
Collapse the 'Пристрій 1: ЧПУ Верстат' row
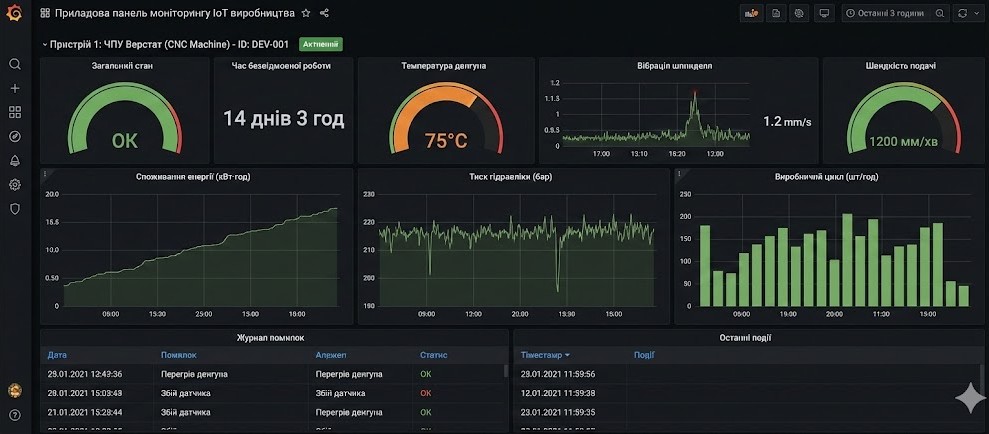[44, 45]
